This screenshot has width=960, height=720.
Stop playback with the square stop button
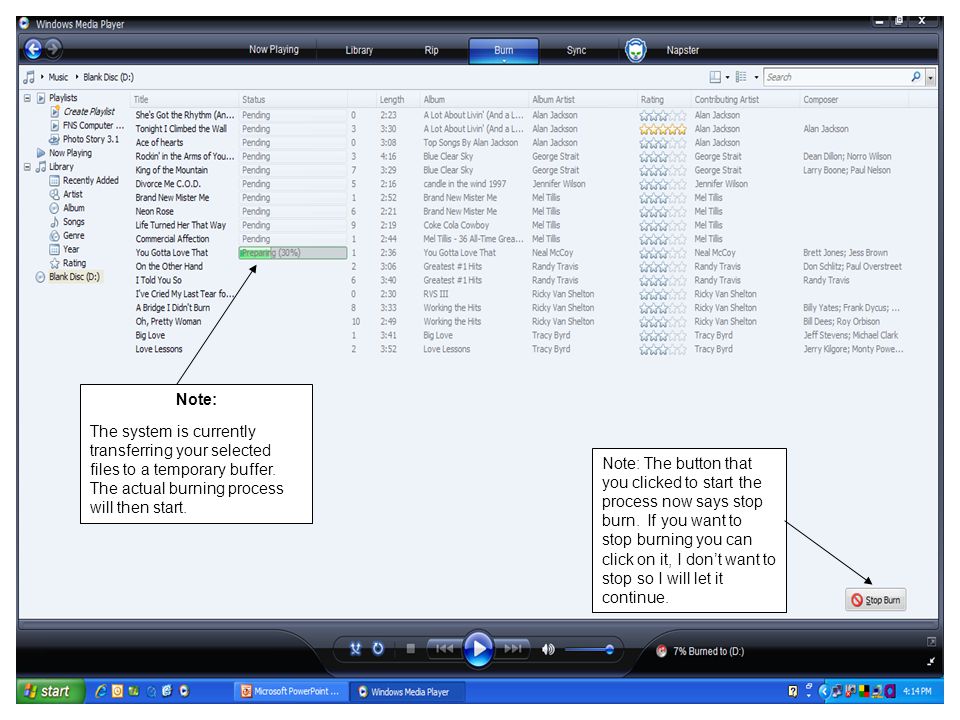tap(411, 648)
